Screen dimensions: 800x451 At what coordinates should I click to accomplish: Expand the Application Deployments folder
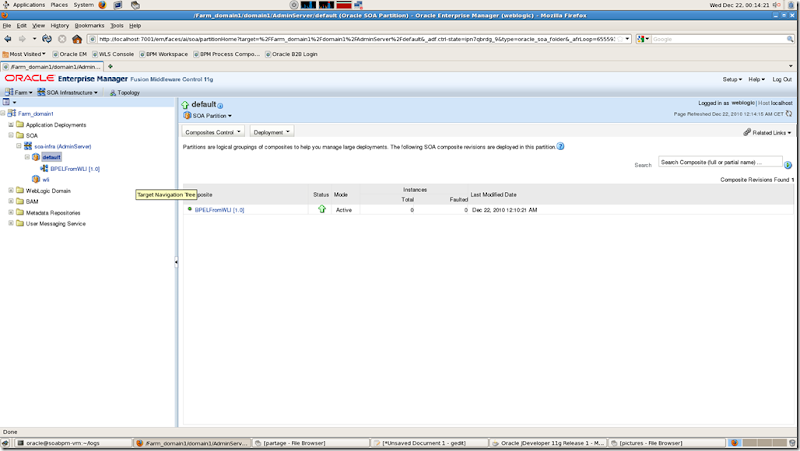(x=11, y=124)
